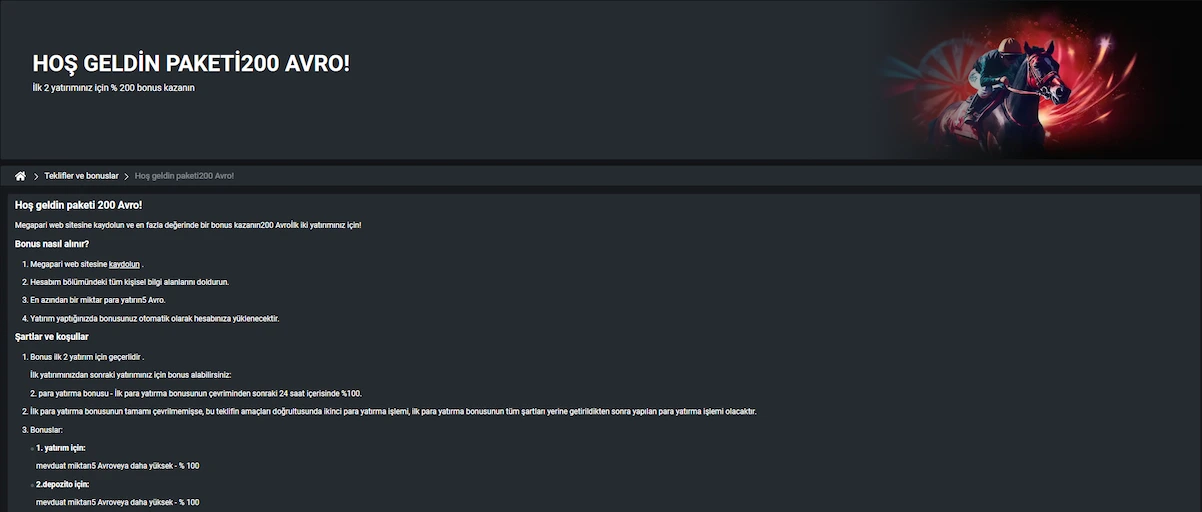Screen dimensions: 1202x512
Task: Click the 'HOŞ GELDİN PAKETİ200 AVRO!' banner headline
Action: 191,64
